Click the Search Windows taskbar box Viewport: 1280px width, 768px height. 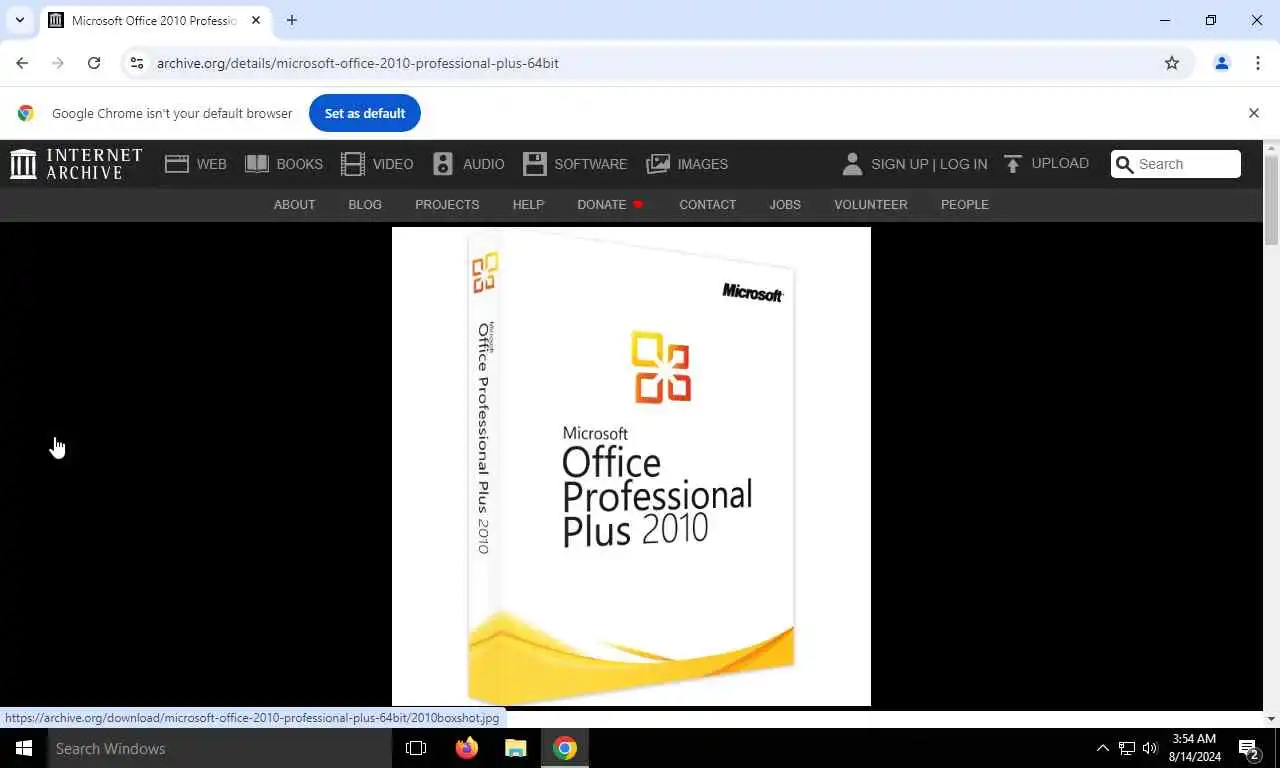click(x=220, y=748)
